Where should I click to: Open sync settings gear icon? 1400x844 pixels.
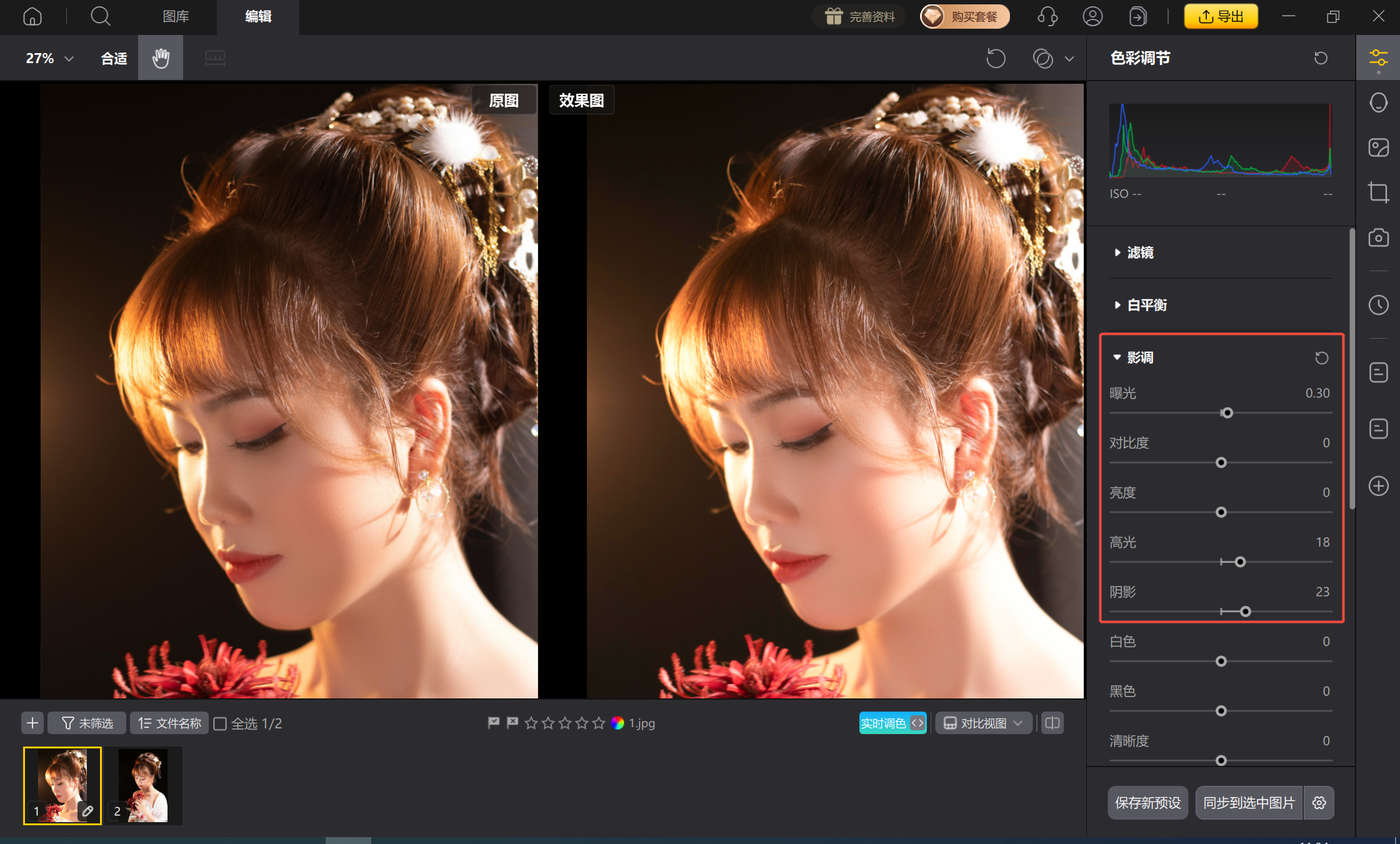(x=1319, y=803)
